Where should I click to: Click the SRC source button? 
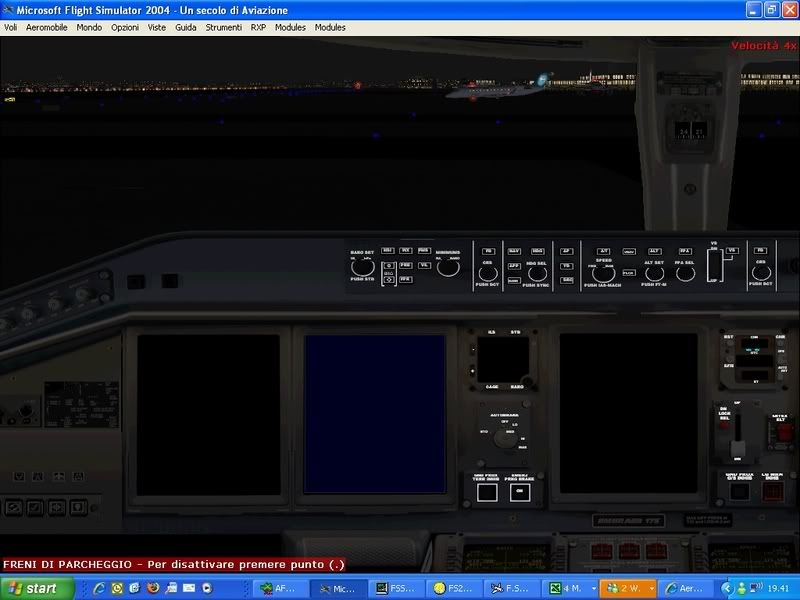tap(566, 281)
